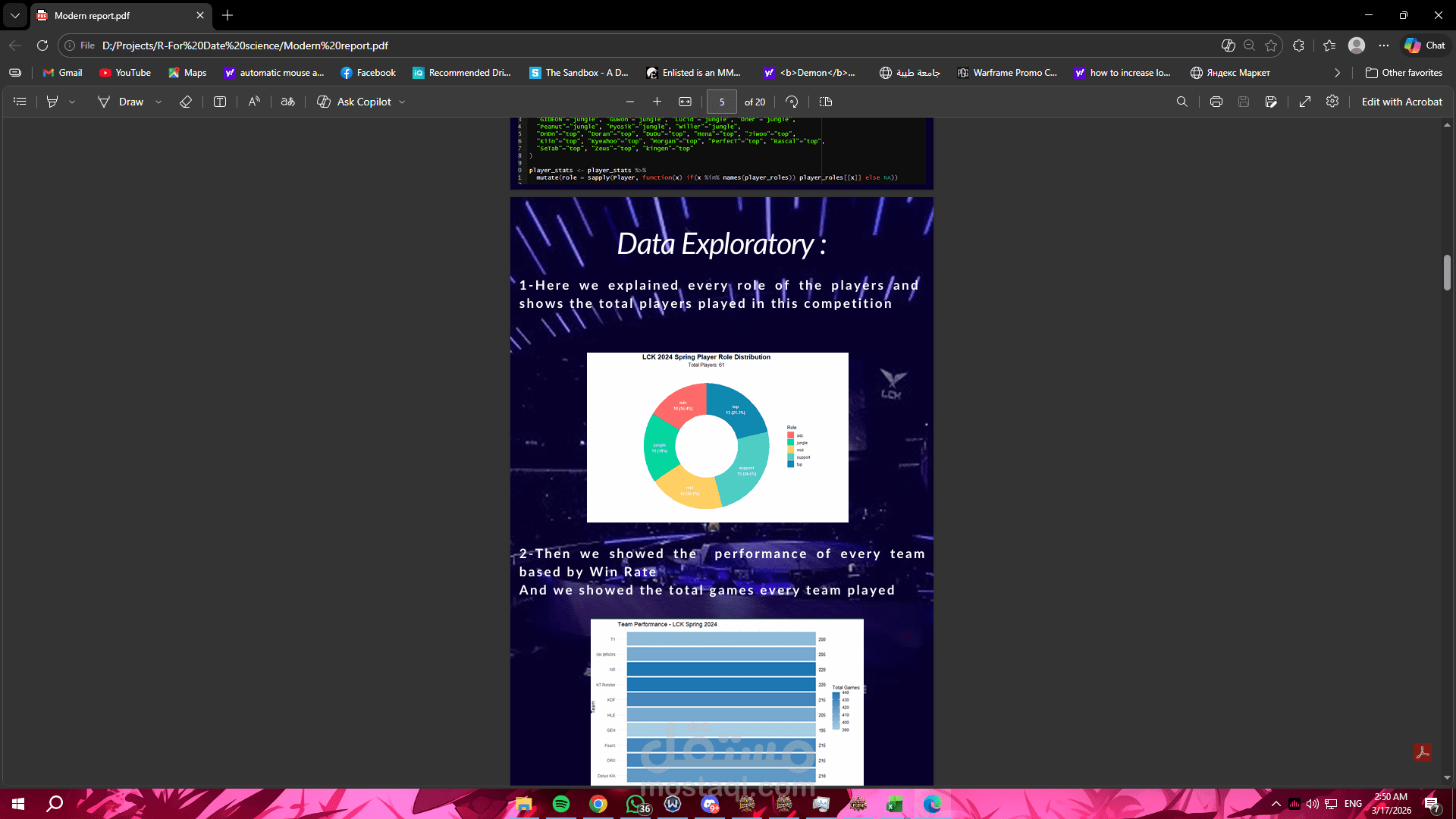Open the table of contents sidebar
Image resolution: width=1456 pixels, height=819 pixels.
coord(20,102)
